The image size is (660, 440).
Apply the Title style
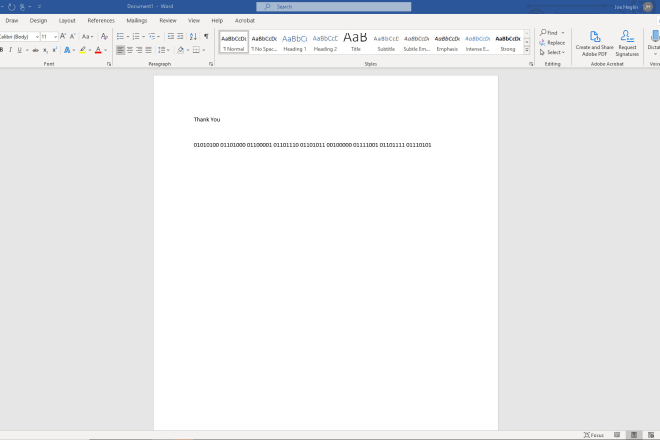click(356, 42)
